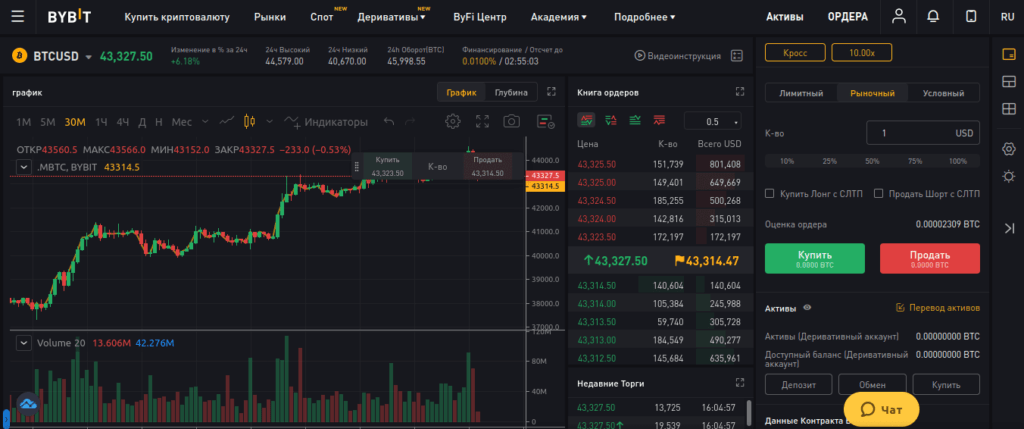Open the user account profile icon

point(900,17)
